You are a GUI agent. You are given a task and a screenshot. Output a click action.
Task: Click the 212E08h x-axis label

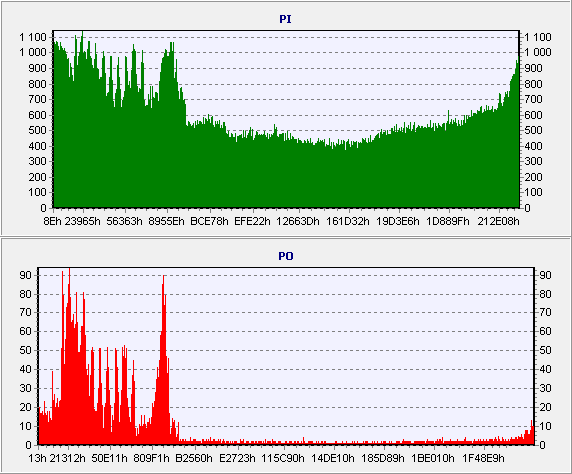click(x=498, y=221)
